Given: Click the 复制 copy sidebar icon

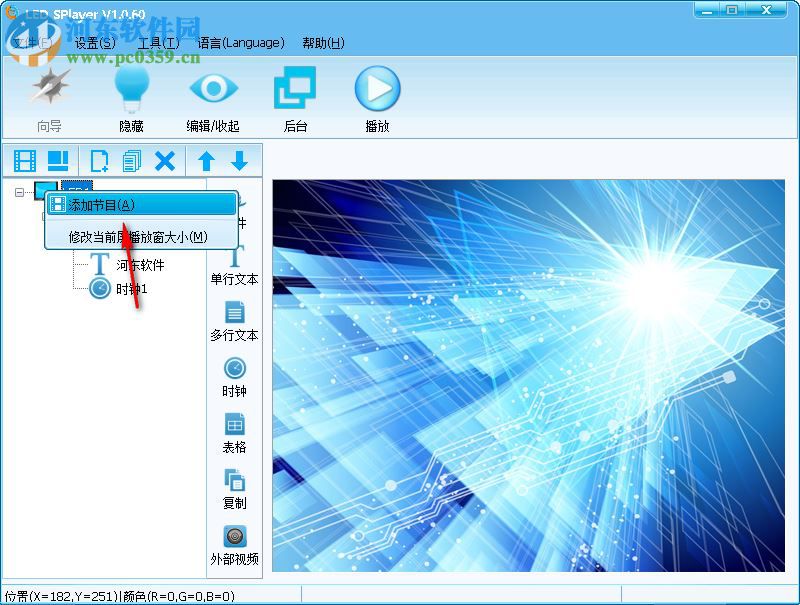Looking at the screenshot, I should [234, 488].
